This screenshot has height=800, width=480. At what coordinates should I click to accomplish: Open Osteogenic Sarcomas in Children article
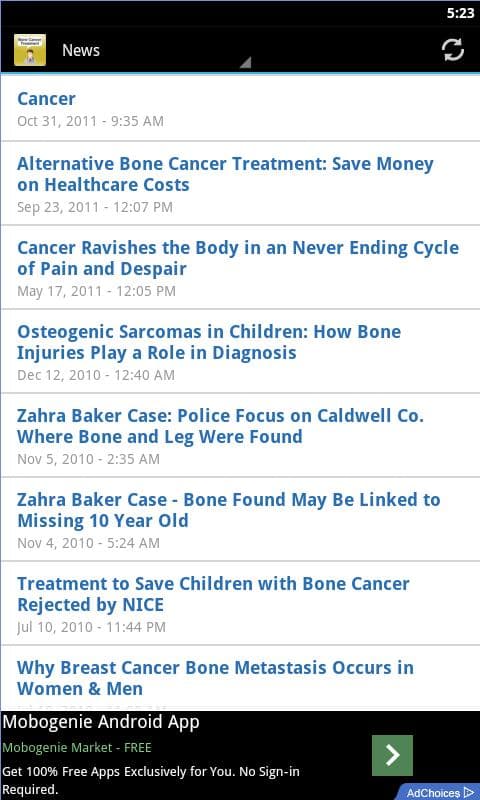240,352
